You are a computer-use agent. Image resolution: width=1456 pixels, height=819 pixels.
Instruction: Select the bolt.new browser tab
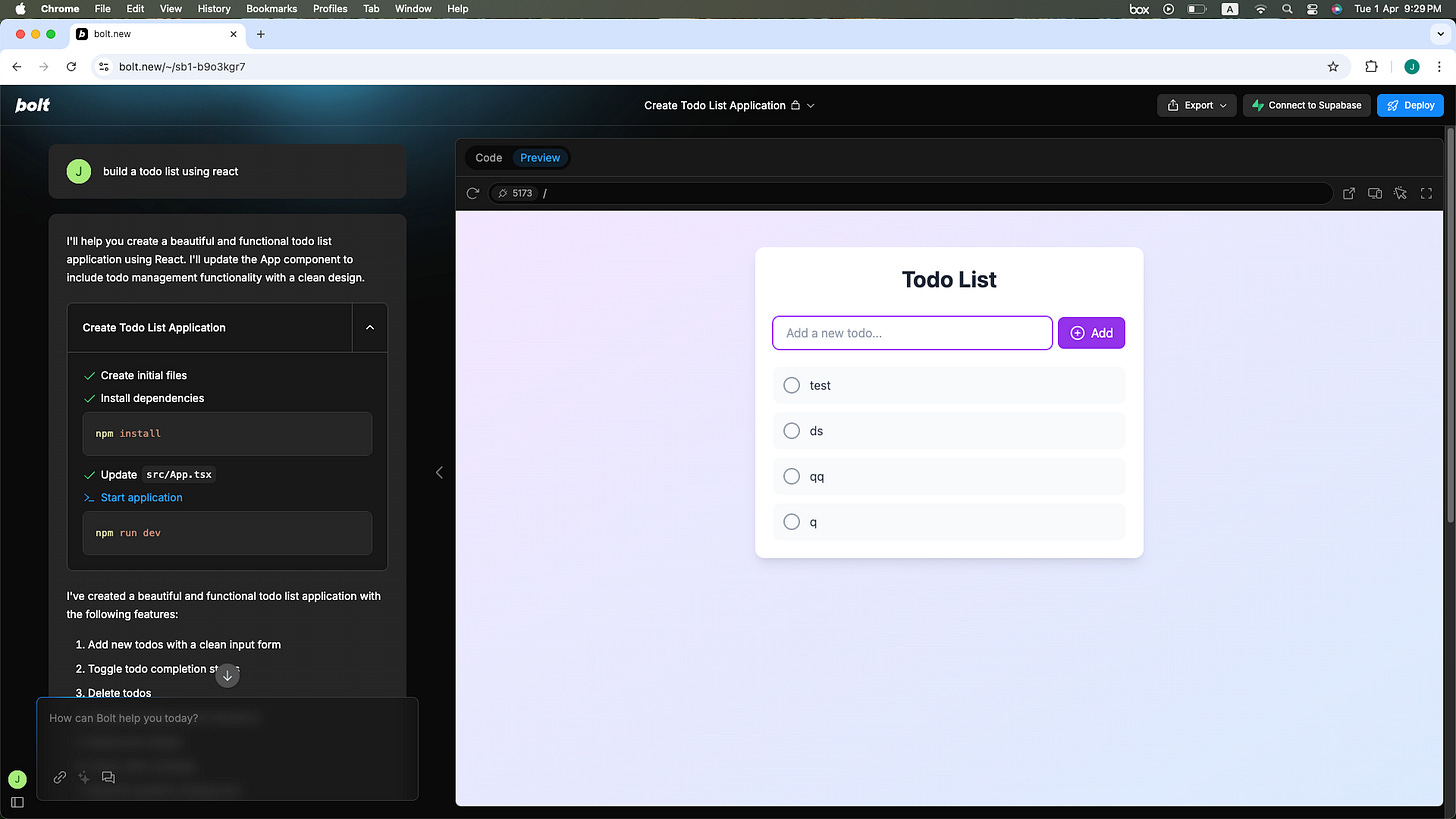tap(157, 34)
